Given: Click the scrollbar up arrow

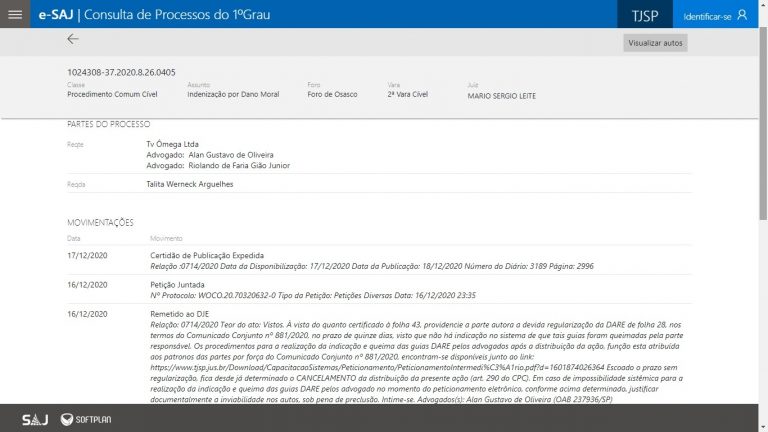Looking at the screenshot, I should (x=762, y=34).
